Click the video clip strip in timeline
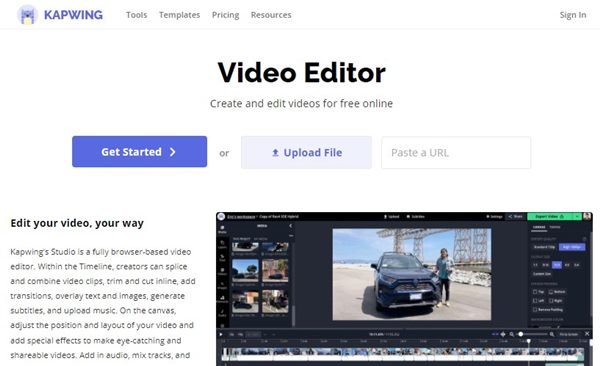Screen dimensions: 600x366 pyautogui.click(x=403, y=354)
